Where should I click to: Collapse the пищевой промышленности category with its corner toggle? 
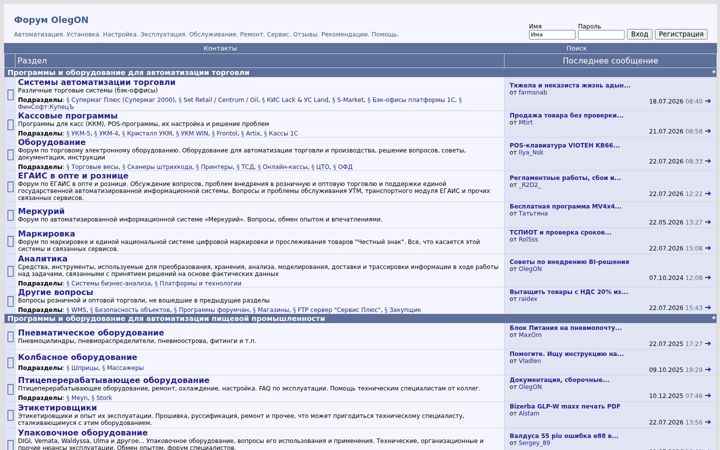[714, 318]
